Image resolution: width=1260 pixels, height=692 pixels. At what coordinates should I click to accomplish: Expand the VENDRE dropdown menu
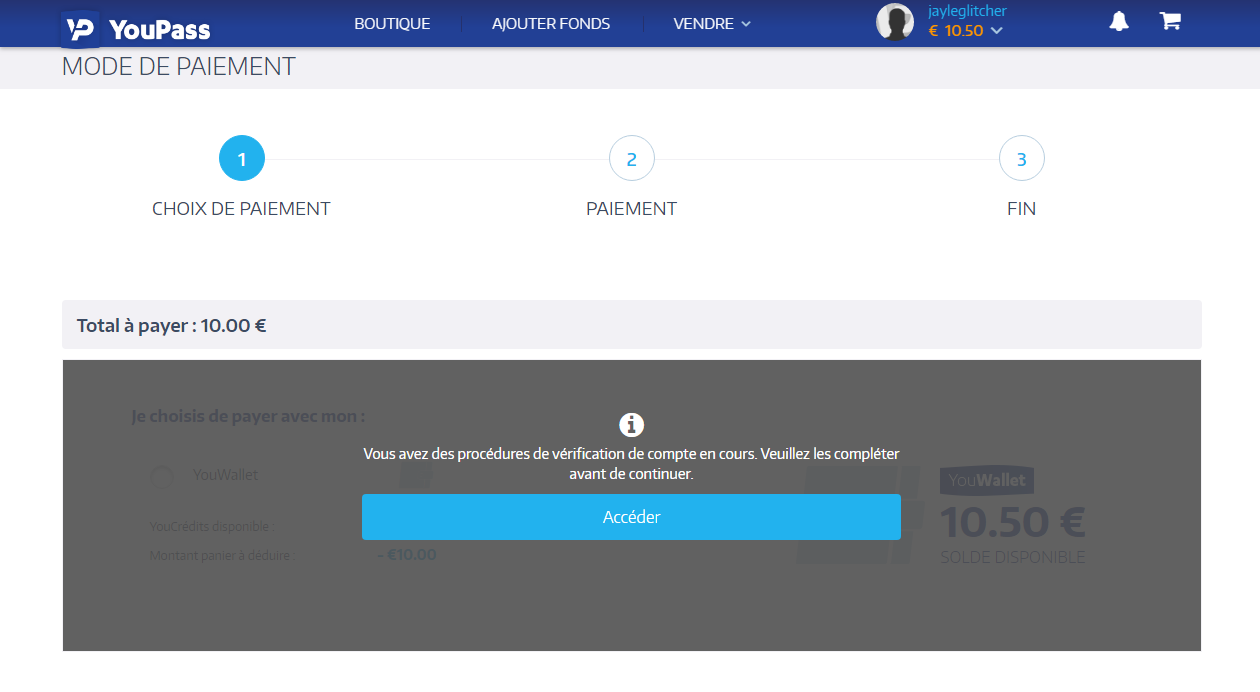(712, 24)
